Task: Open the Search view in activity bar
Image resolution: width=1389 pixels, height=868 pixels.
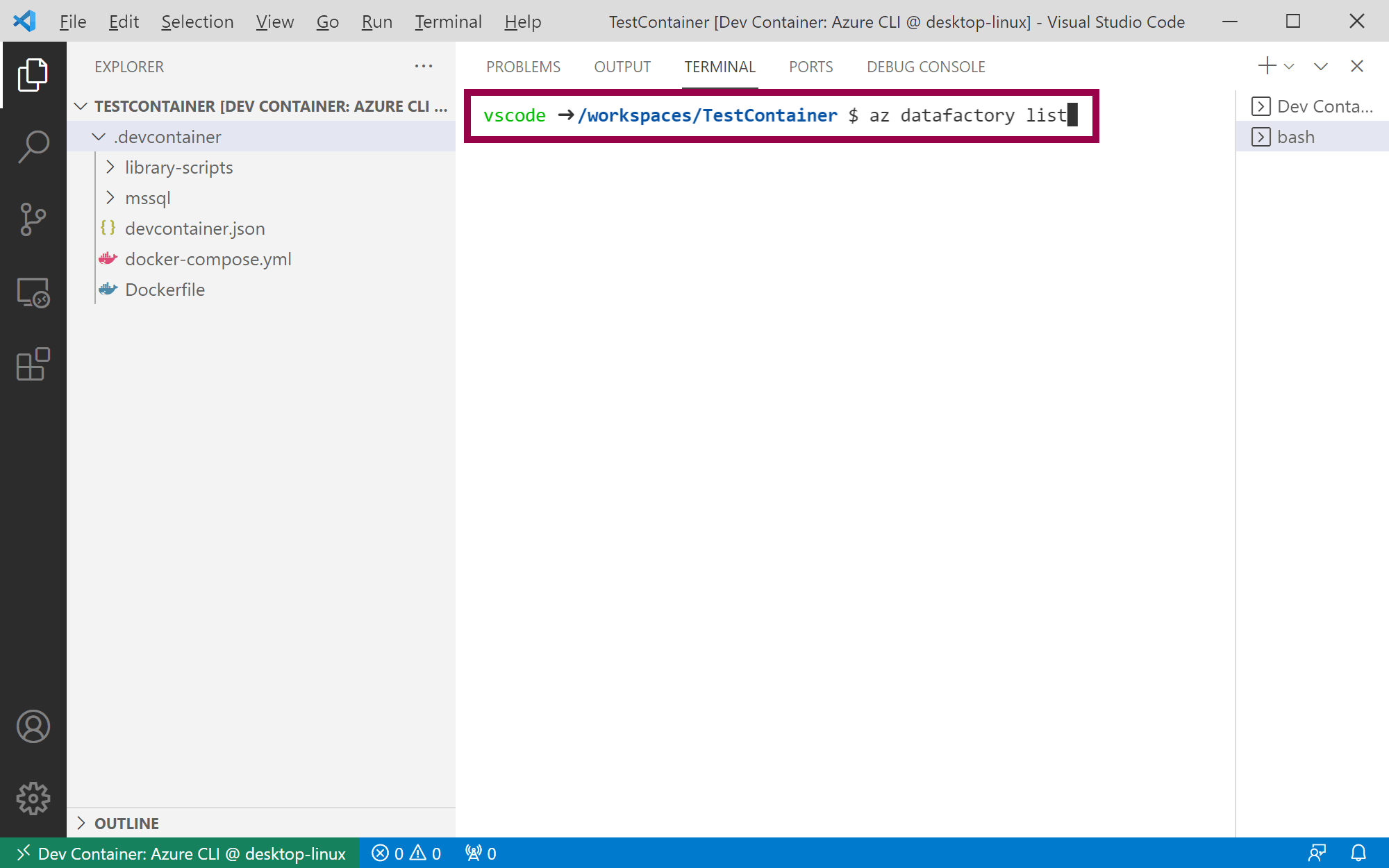Action: tap(33, 147)
